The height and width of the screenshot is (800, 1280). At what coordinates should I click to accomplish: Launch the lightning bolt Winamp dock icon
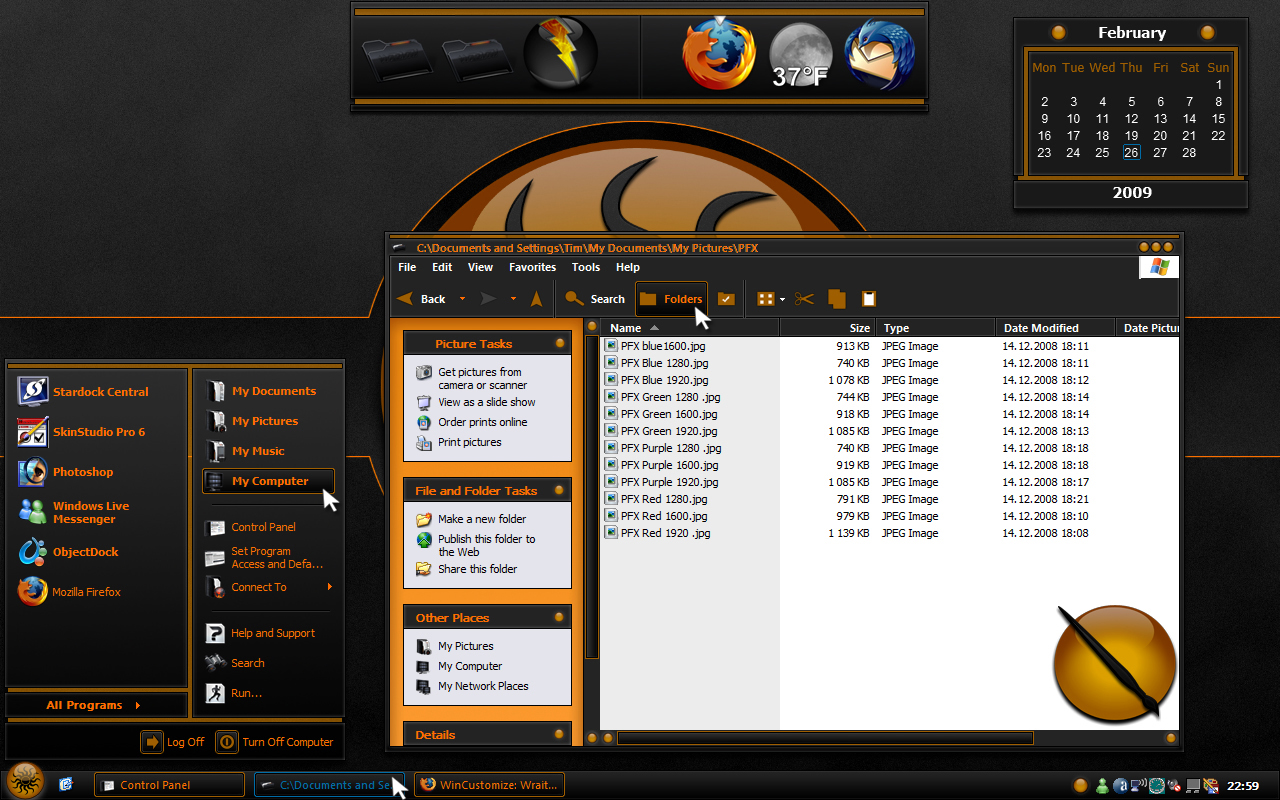tap(561, 55)
